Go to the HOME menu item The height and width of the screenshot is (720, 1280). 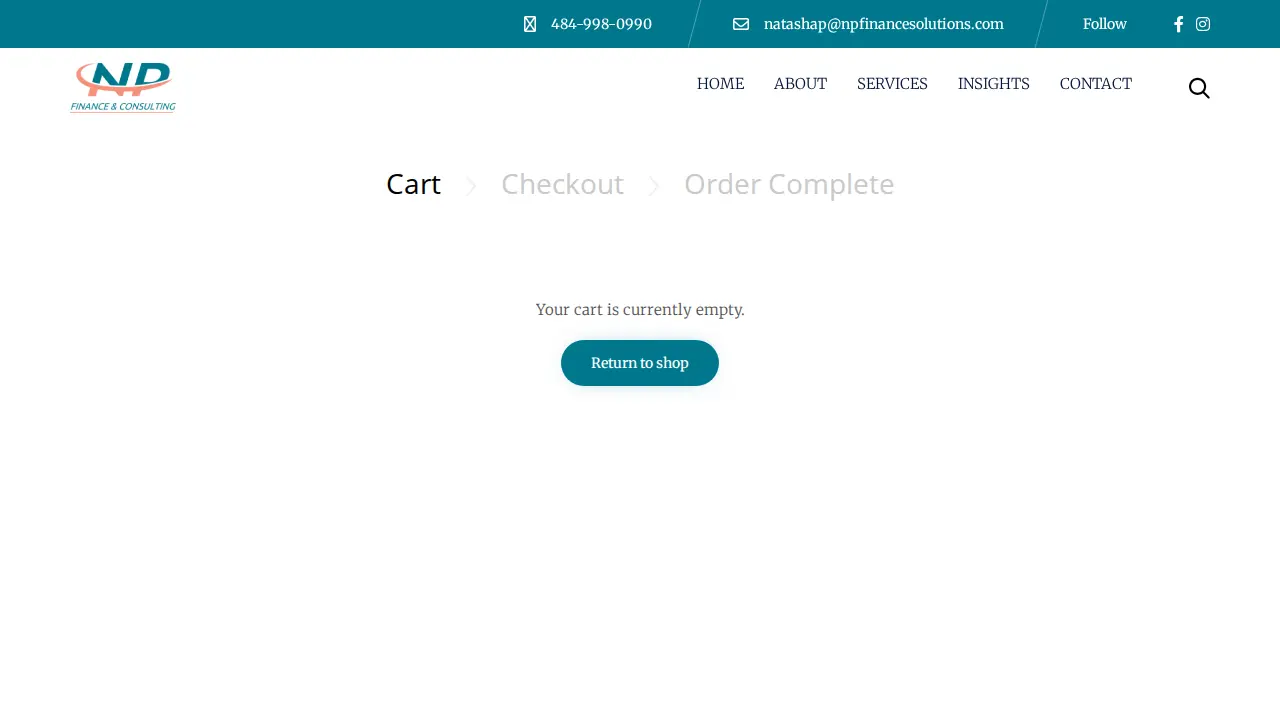(x=720, y=84)
